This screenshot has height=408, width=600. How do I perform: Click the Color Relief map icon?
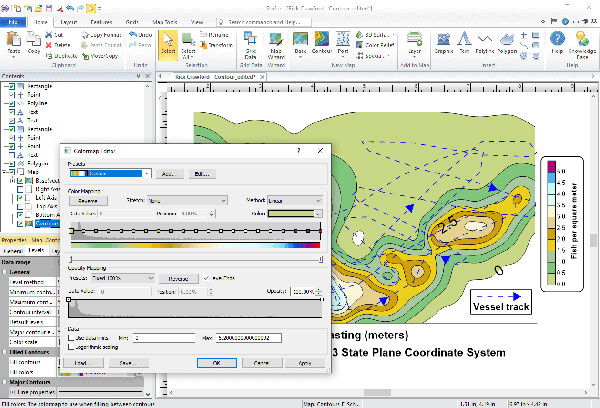(x=359, y=45)
